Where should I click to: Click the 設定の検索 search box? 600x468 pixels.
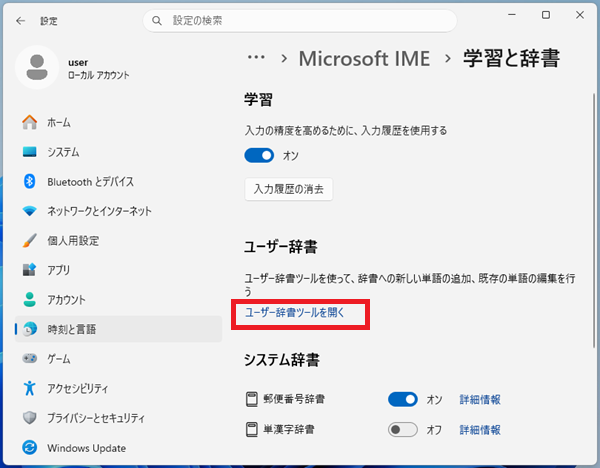coord(300,20)
